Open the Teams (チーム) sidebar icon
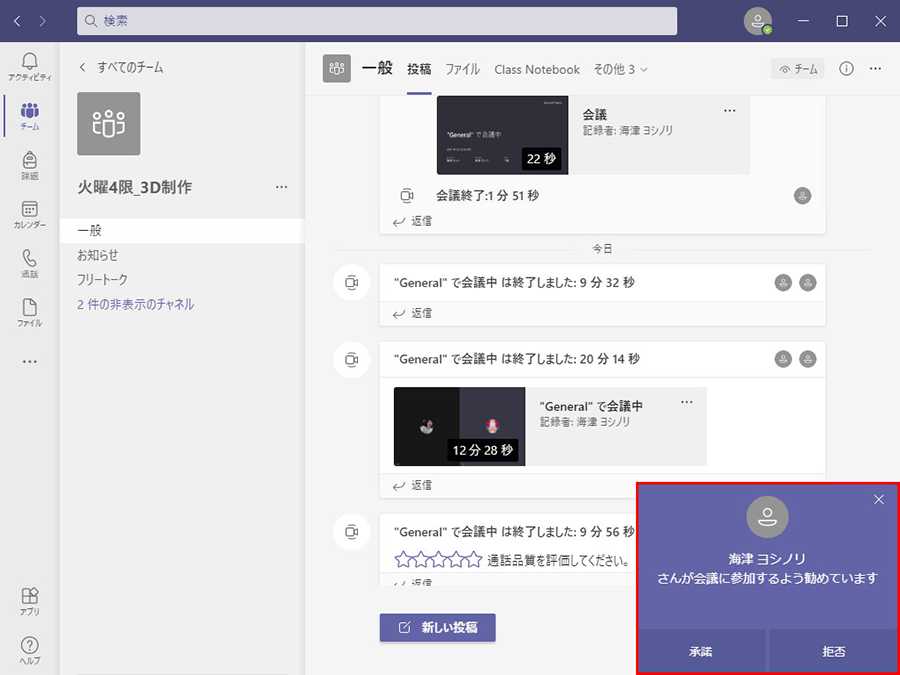This screenshot has width=900, height=675. pos(29,116)
